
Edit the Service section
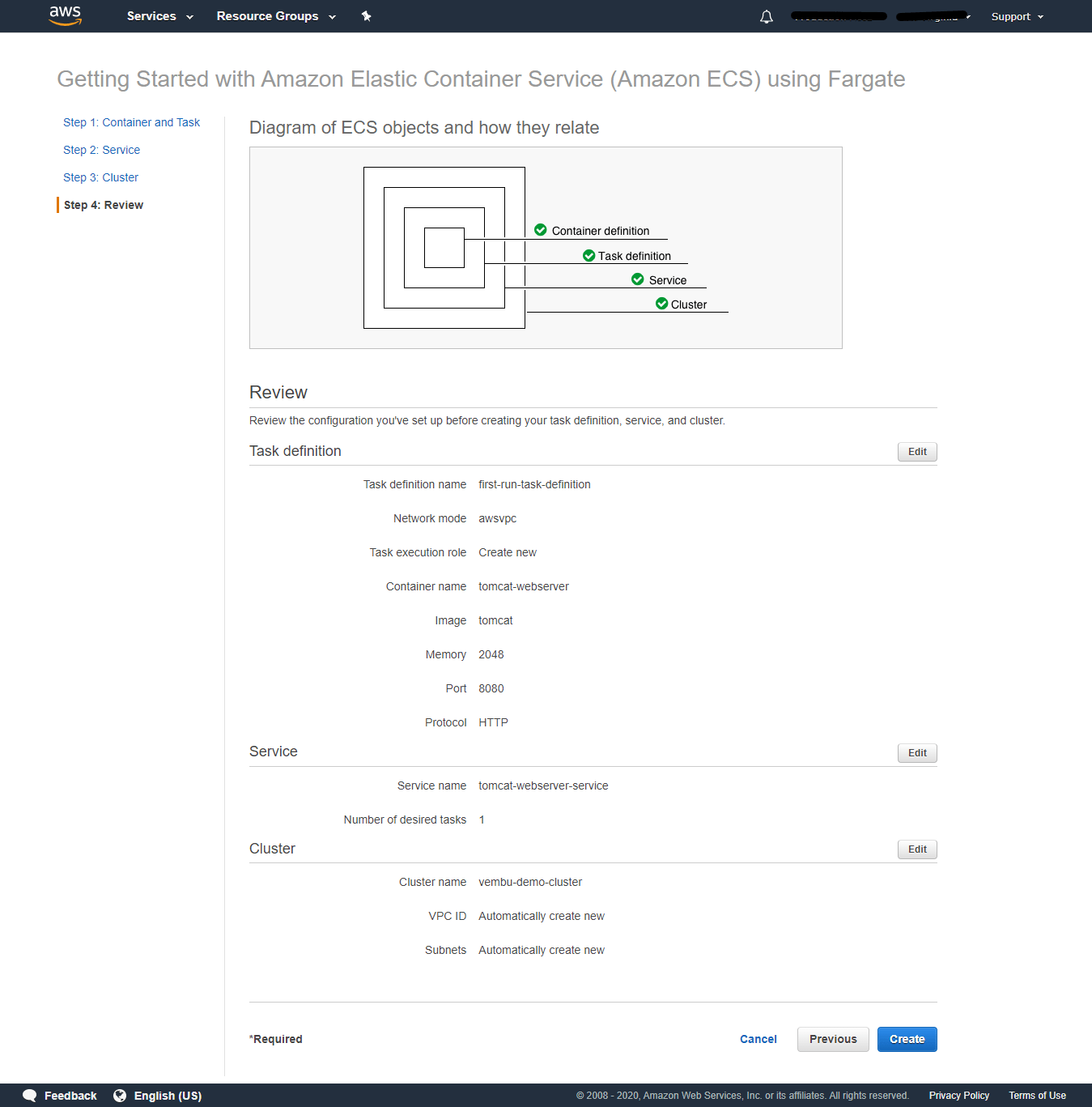[x=917, y=753]
